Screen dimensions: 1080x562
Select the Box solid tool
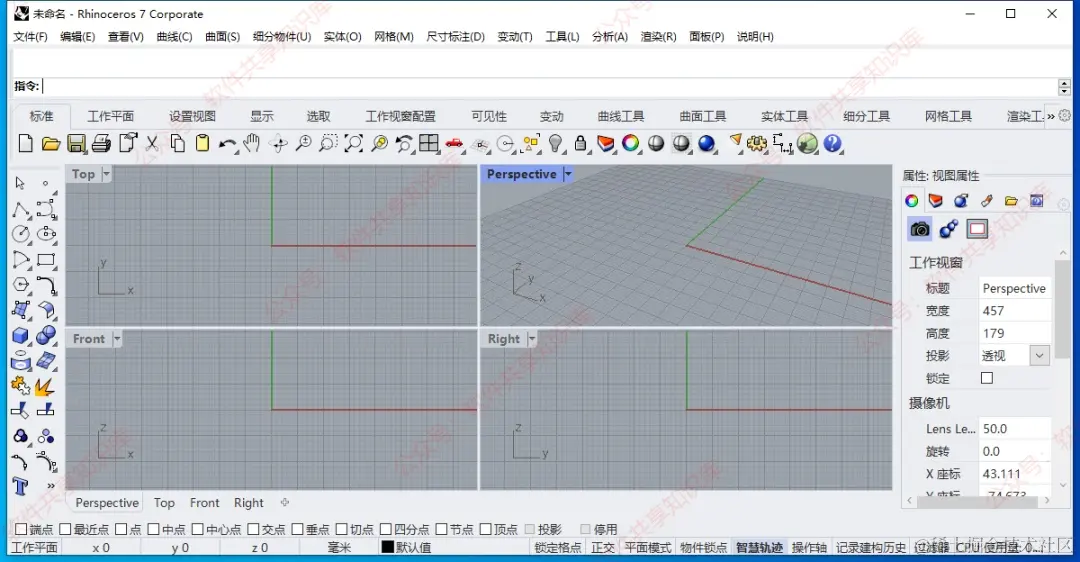pos(21,336)
